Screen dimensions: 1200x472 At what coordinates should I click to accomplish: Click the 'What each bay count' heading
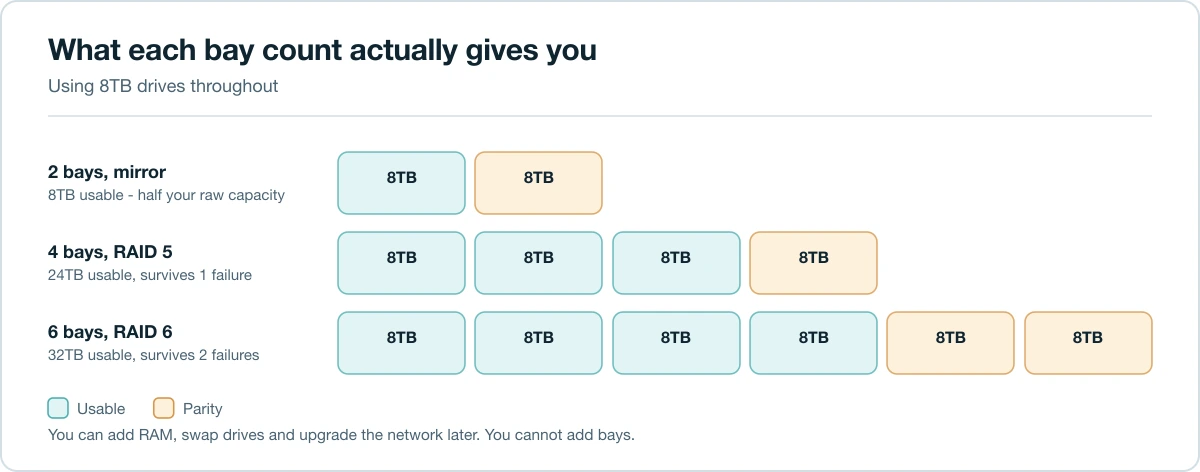(322, 51)
